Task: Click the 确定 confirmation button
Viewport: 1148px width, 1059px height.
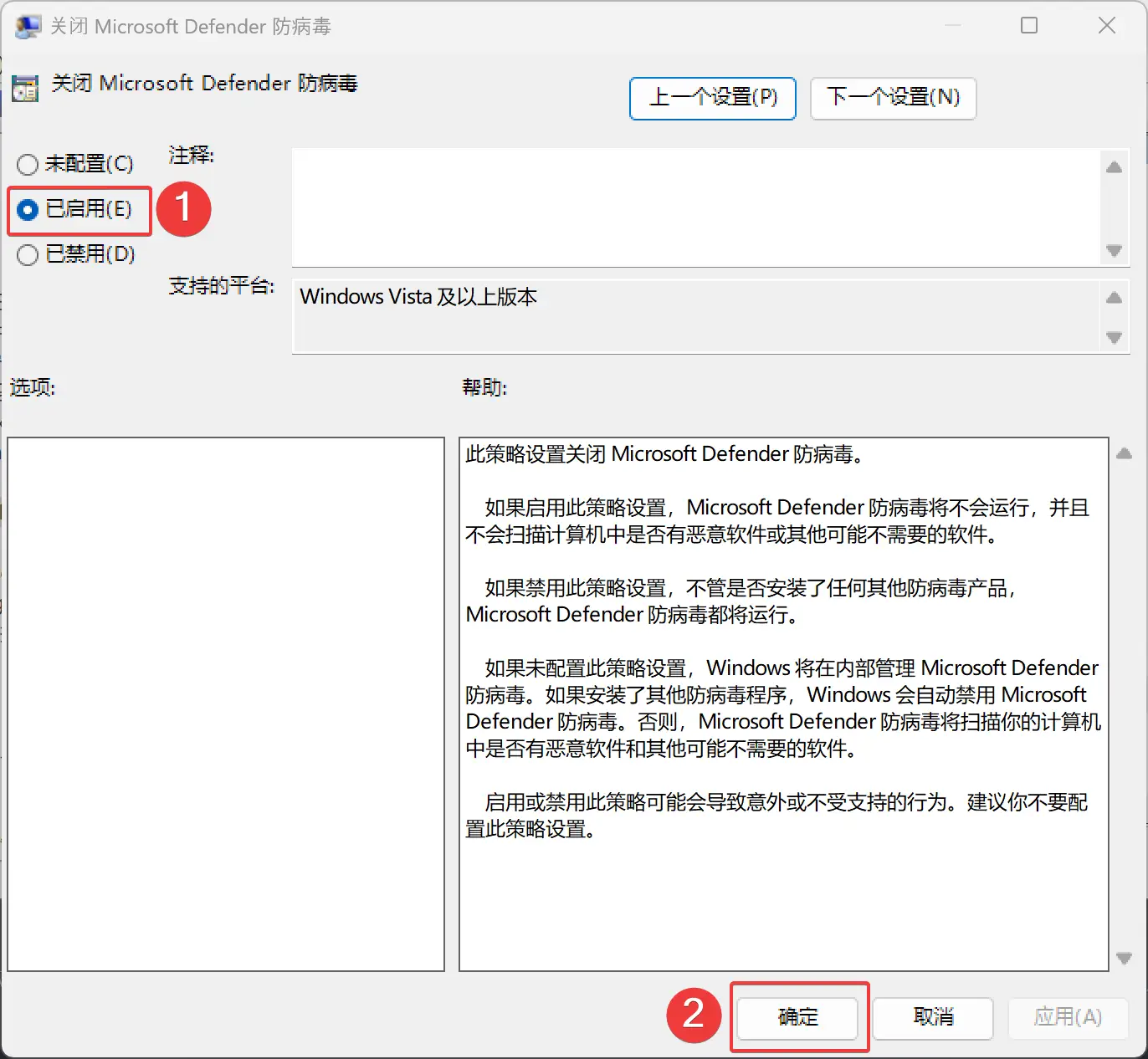Action: point(797,1018)
